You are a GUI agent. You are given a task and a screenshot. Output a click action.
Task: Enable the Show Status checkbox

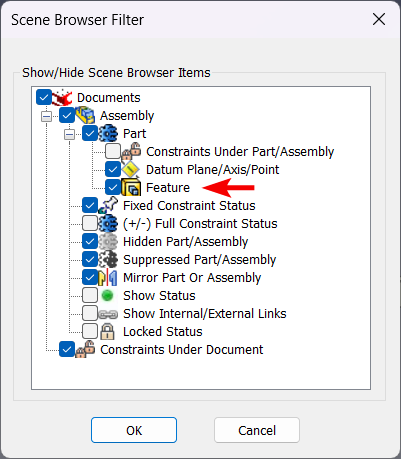[x=90, y=295]
